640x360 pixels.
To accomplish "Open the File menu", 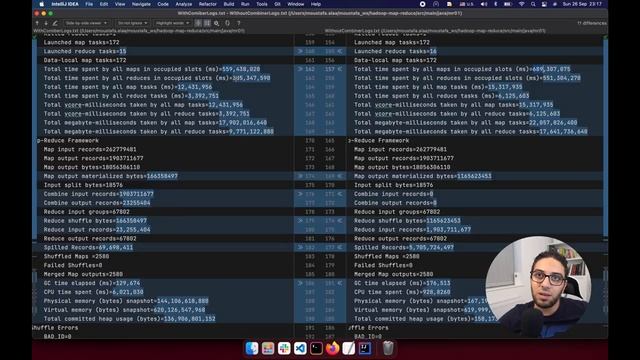I will pyautogui.click(x=89, y=4).
